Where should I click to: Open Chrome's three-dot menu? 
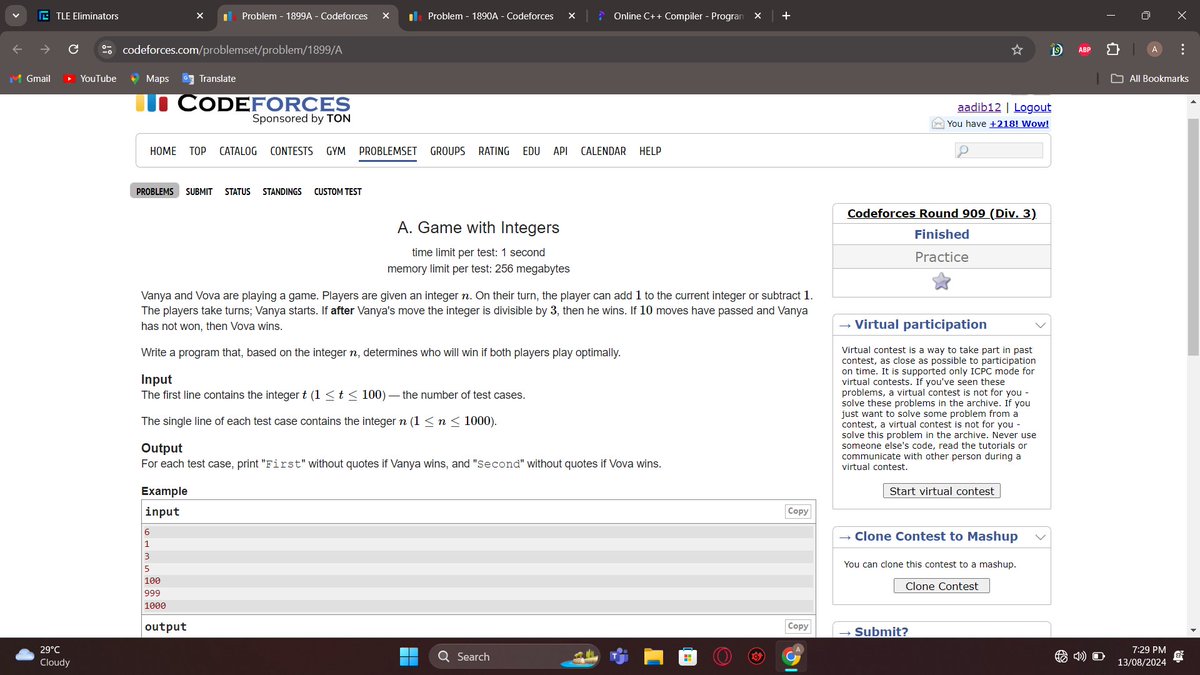(1181, 49)
